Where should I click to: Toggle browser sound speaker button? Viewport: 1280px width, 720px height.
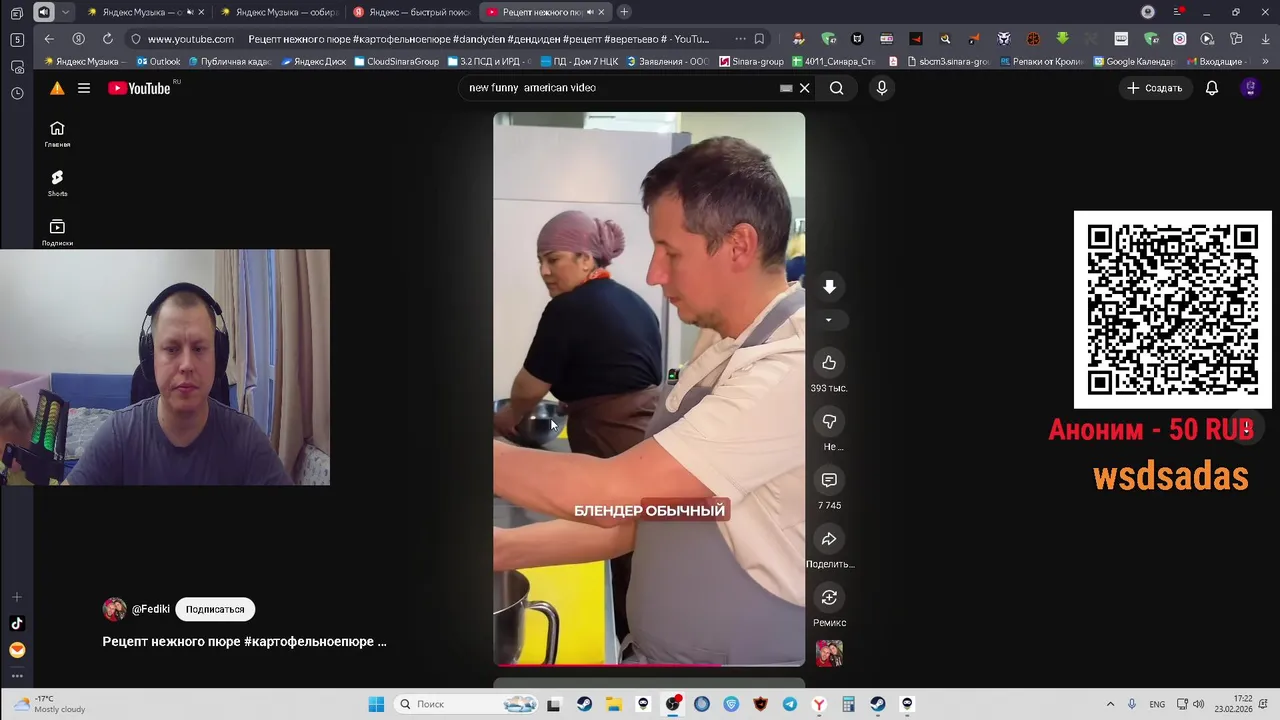[x=44, y=12]
